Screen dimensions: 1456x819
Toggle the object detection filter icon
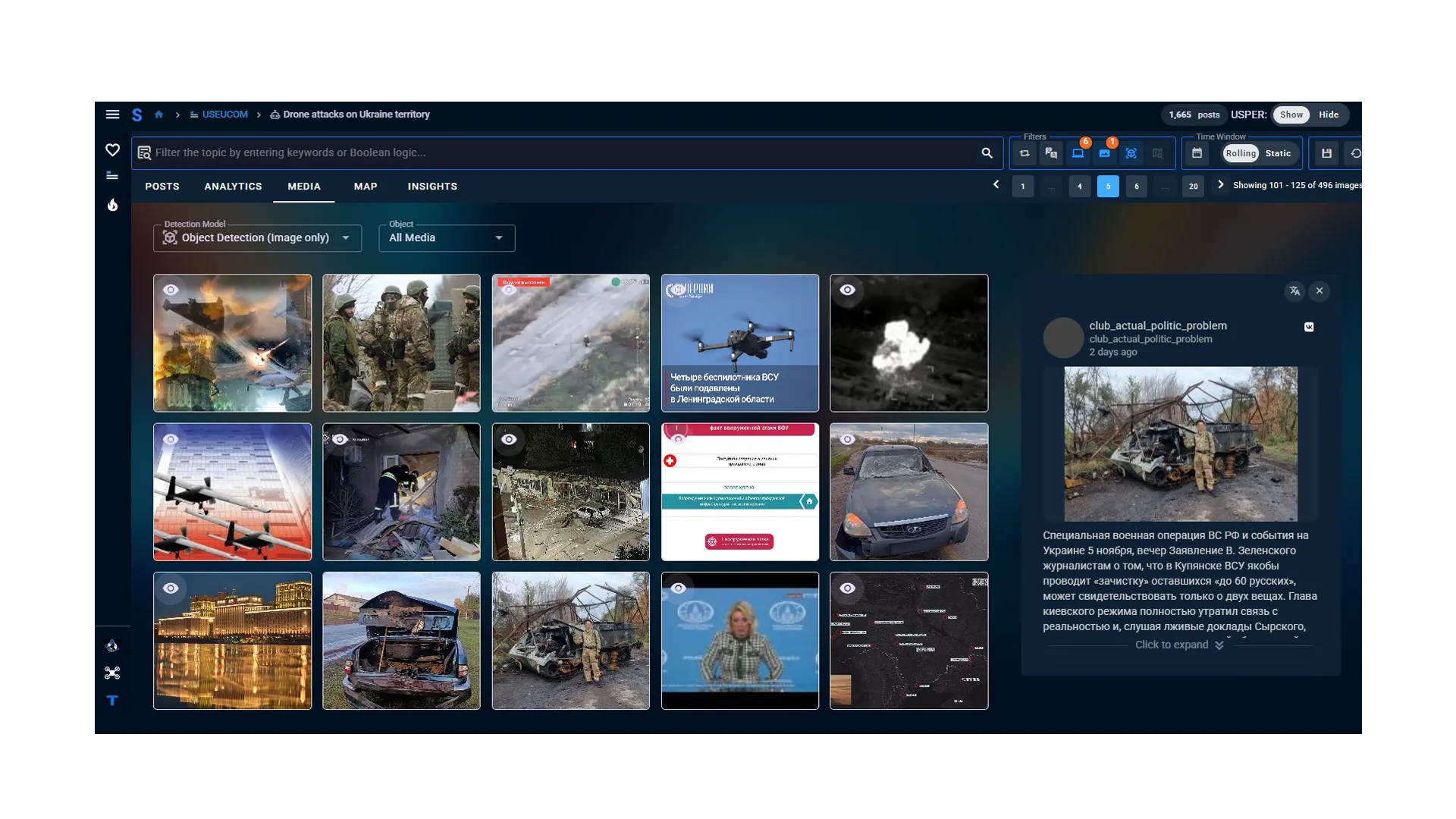(1131, 153)
